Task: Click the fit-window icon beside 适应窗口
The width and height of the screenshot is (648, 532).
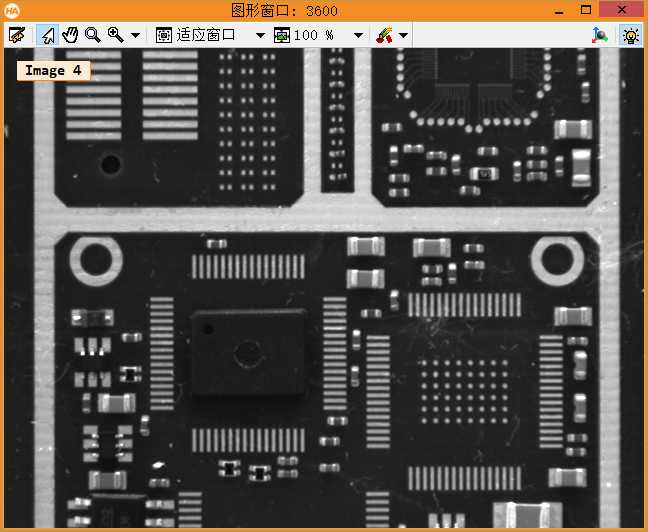Action: [164, 35]
